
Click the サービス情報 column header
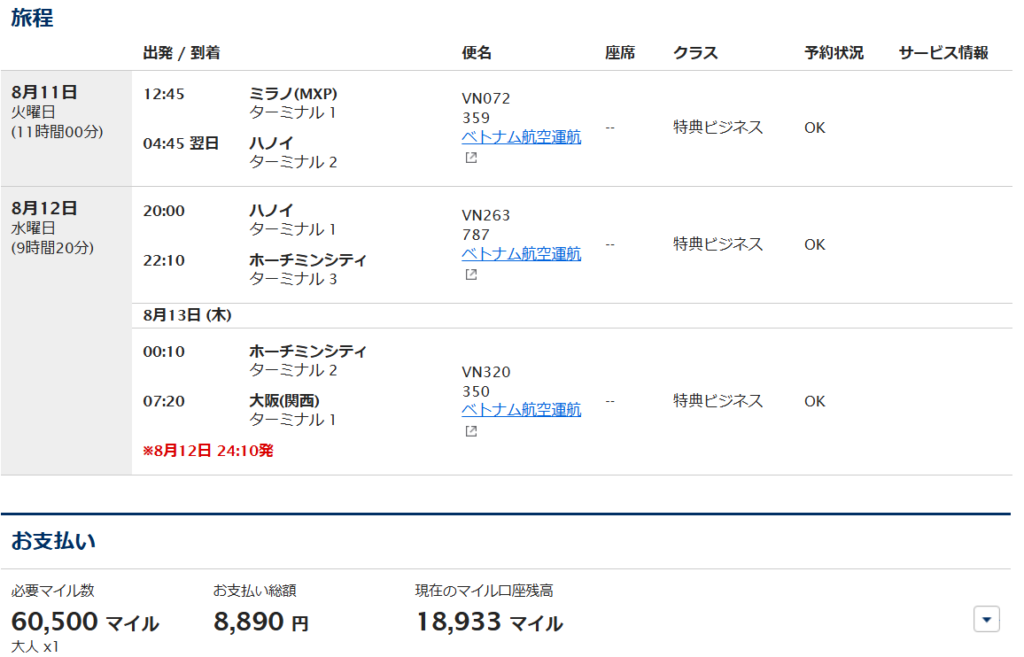[943, 53]
